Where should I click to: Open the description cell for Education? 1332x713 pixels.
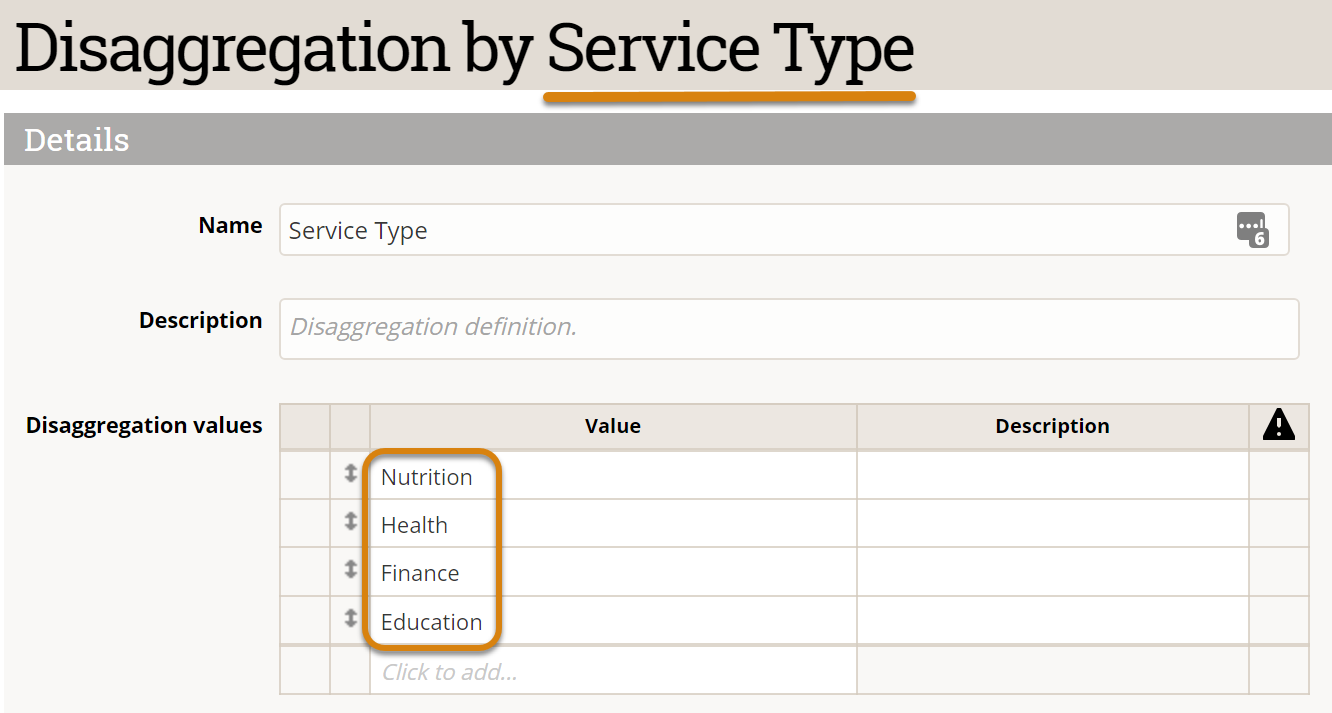[1052, 621]
